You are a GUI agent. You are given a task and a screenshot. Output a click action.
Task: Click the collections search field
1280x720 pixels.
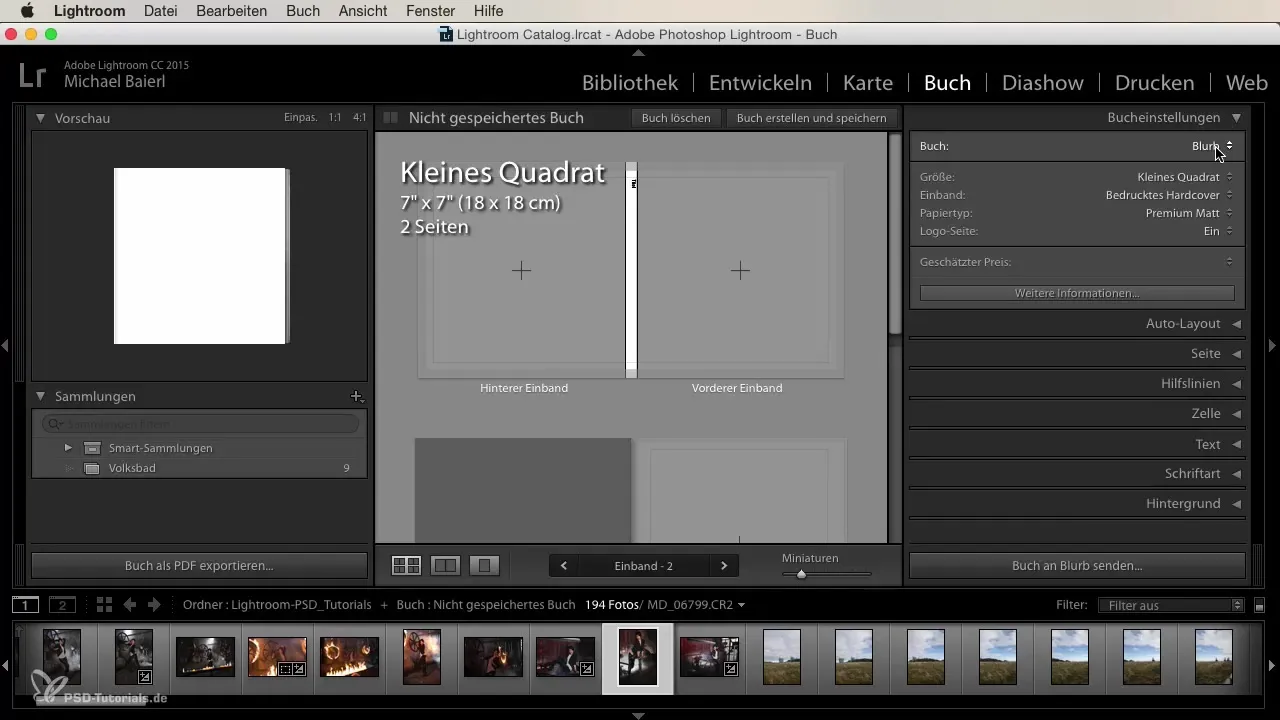point(200,424)
